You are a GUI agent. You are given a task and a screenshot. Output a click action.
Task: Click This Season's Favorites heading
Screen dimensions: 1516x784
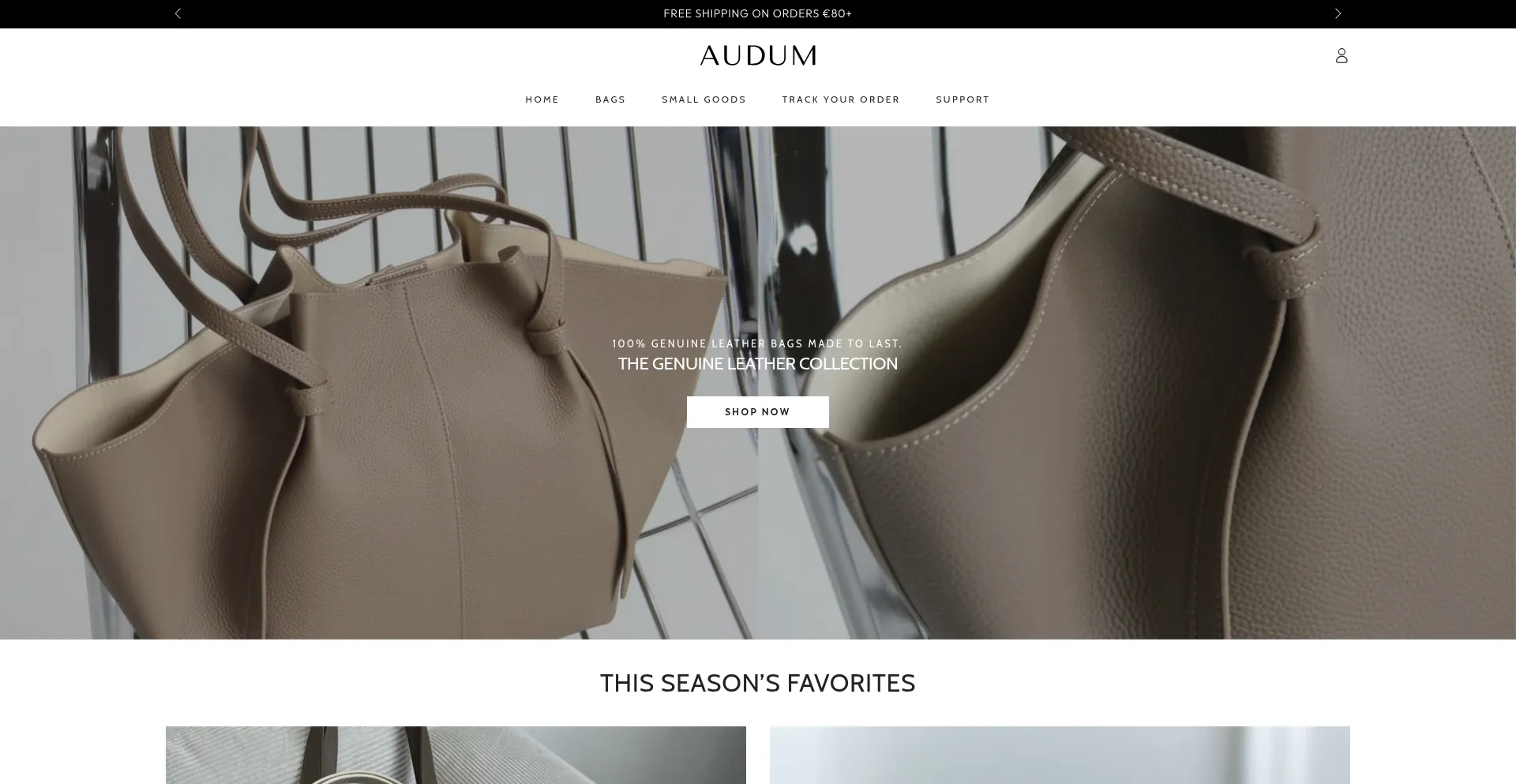coord(757,683)
